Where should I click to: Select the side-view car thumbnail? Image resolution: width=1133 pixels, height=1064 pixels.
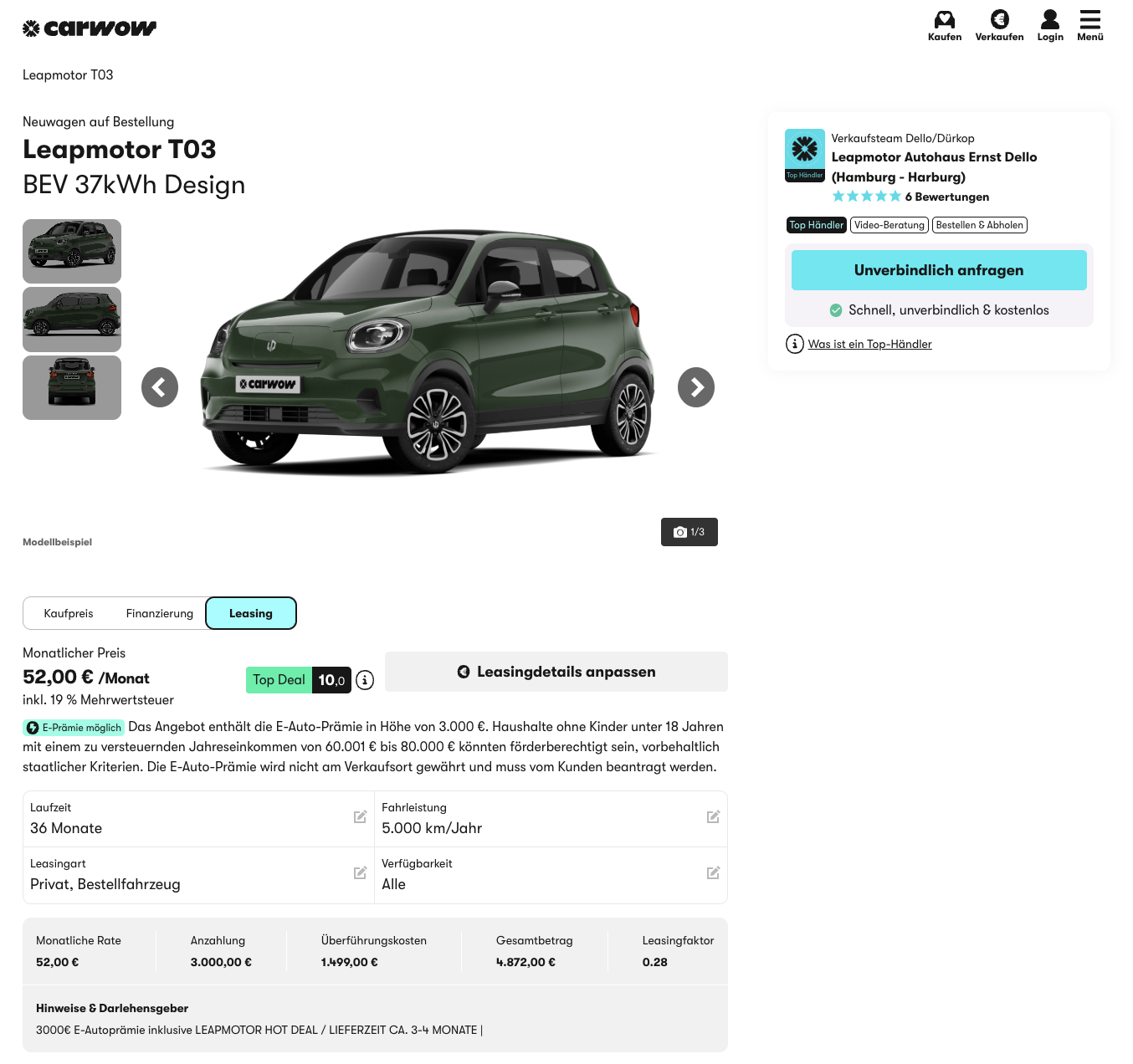(x=72, y=320)
